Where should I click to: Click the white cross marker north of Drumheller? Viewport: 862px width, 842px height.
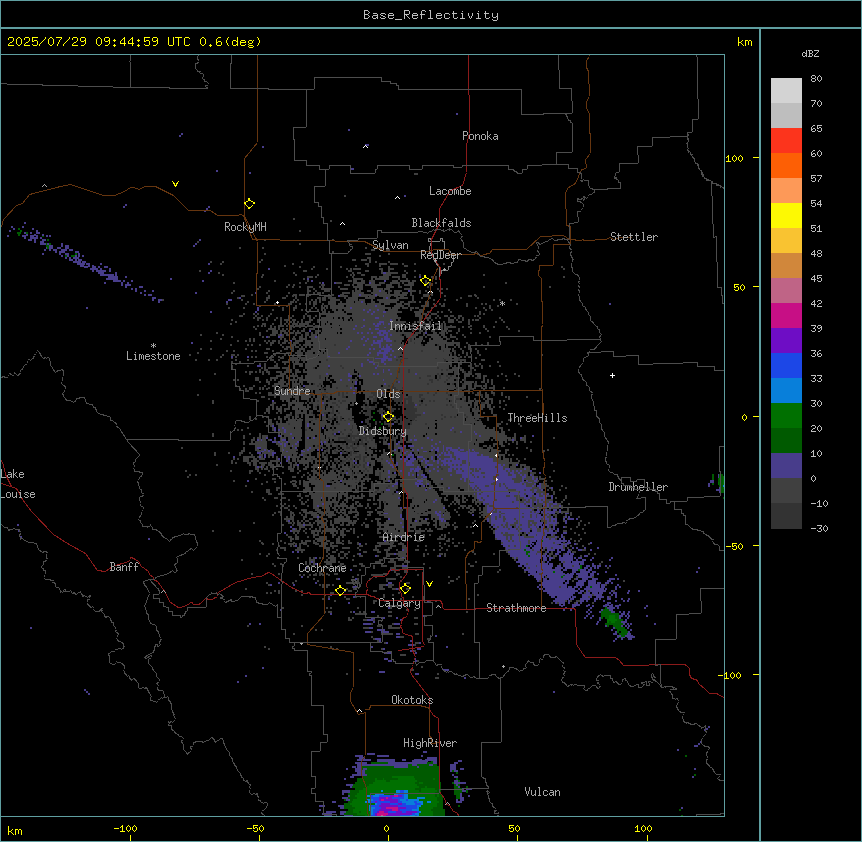click(612, 375)
